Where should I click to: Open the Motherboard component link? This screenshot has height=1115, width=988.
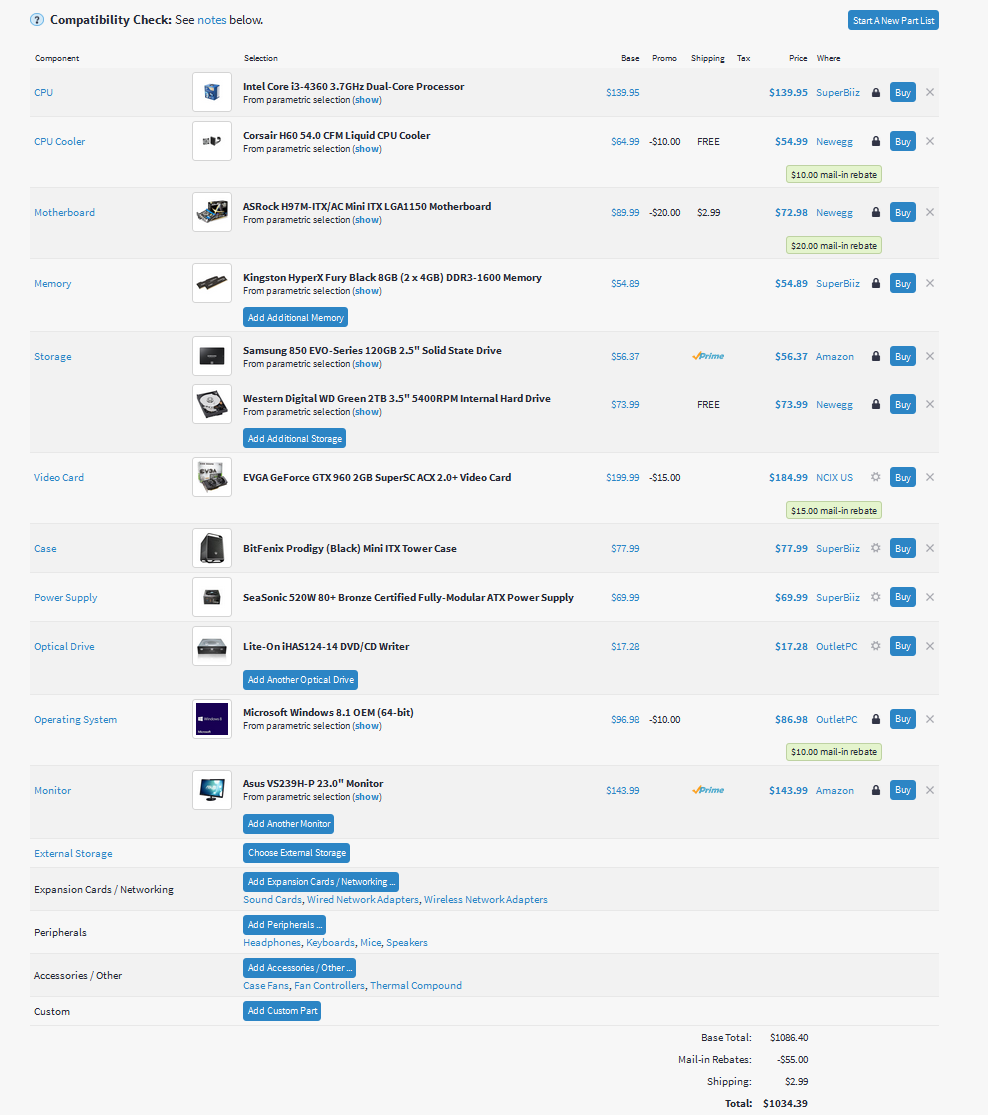click(64, 213)
